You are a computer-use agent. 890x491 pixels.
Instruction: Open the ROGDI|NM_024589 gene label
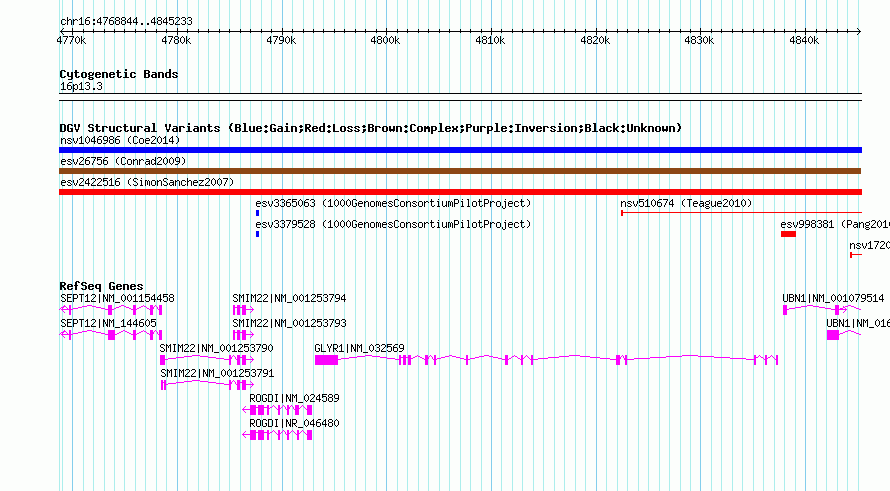[x=294, y=398]
